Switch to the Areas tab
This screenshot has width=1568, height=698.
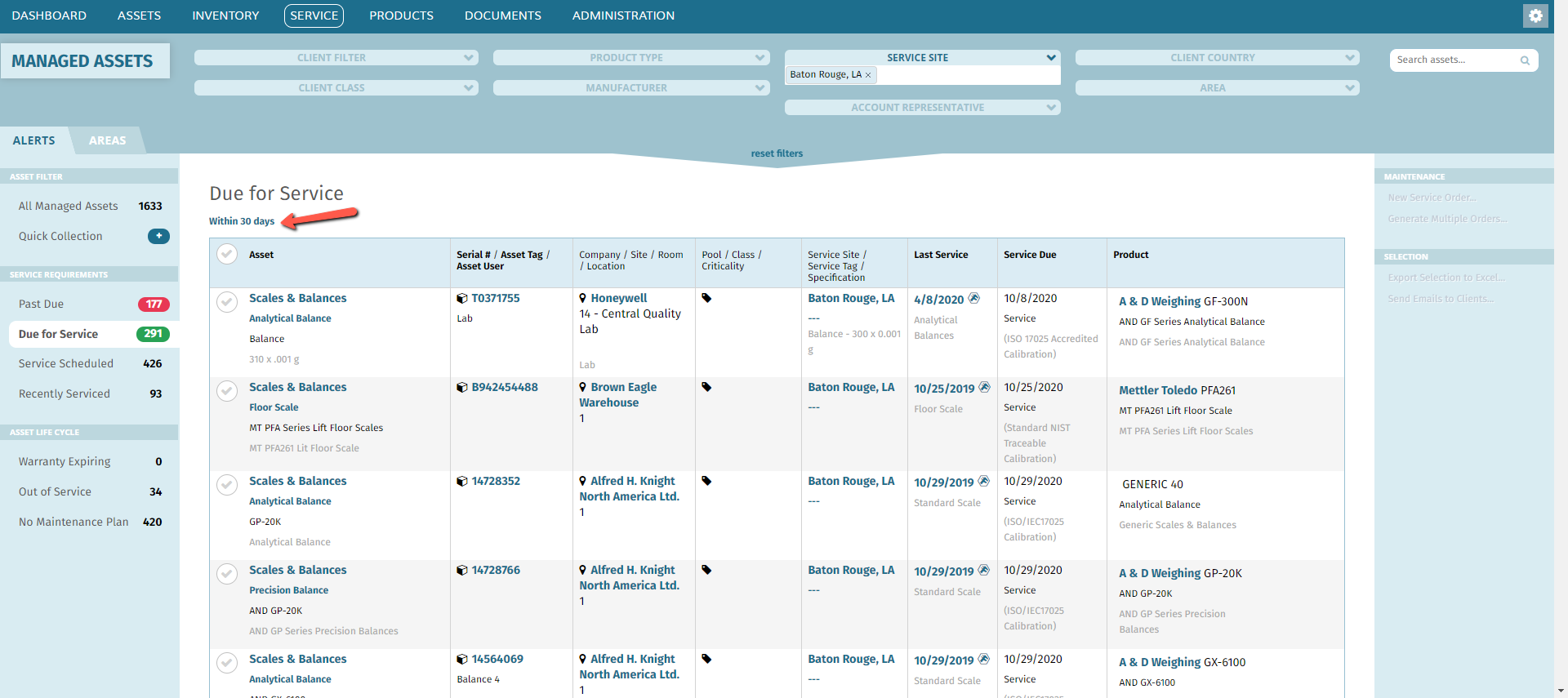[107, 140]
